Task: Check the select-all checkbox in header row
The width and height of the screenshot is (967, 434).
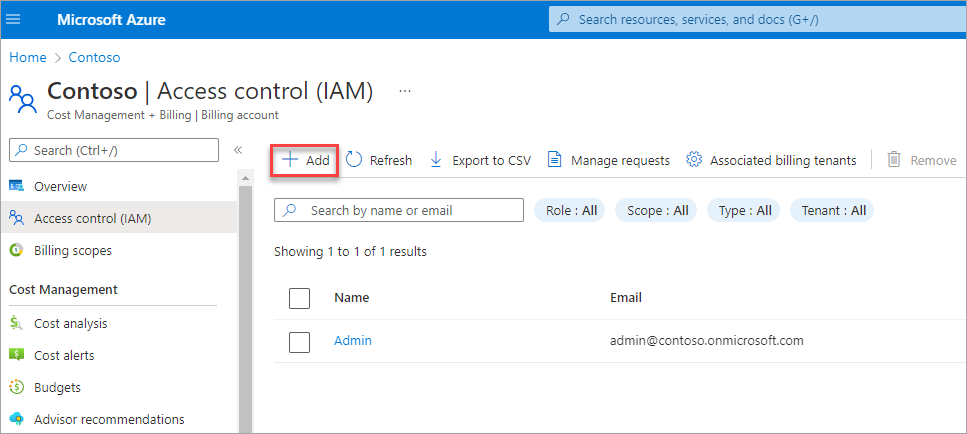Action: click(x=299, y=298)
